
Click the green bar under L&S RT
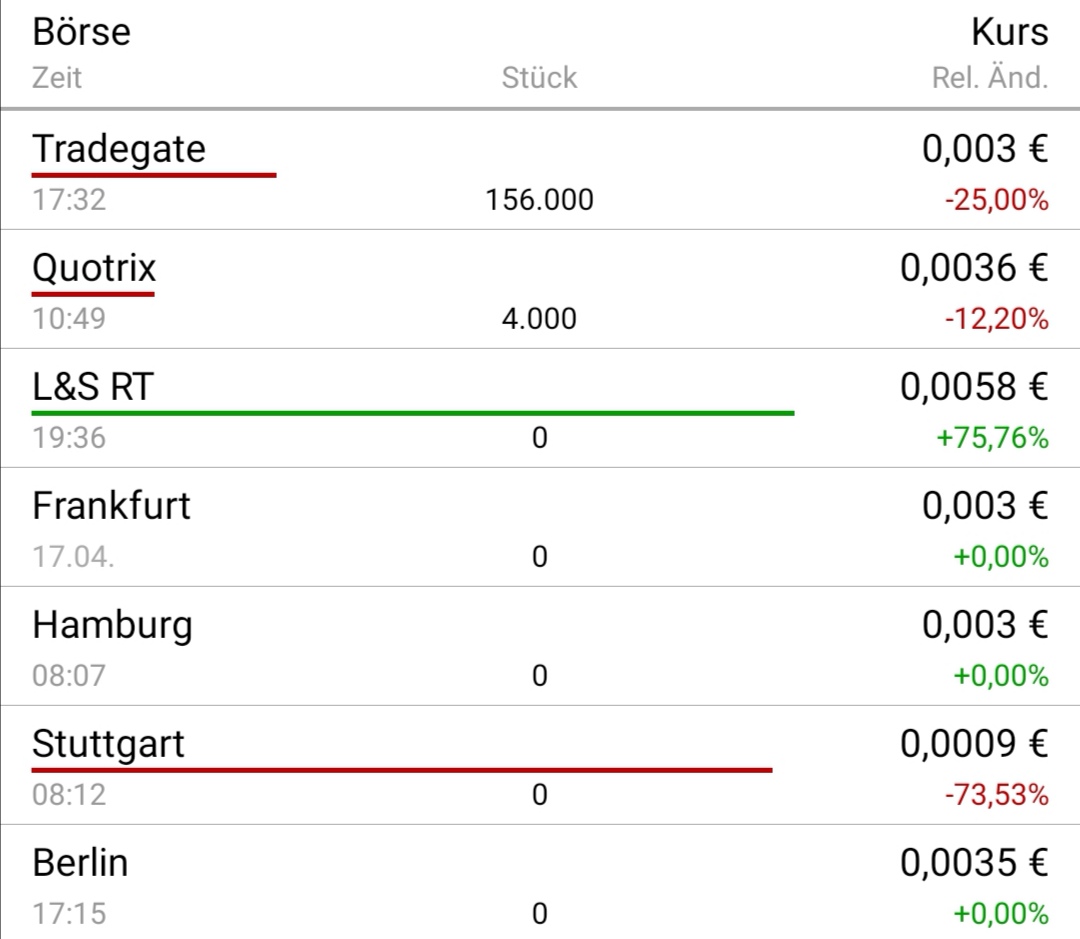[x=412, y=412]
